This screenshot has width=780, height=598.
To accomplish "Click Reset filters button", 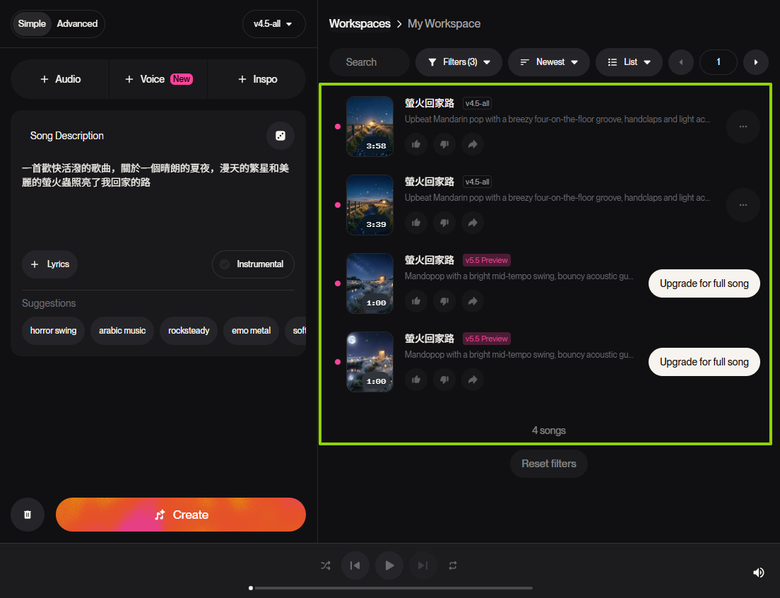I will point(549,464).
